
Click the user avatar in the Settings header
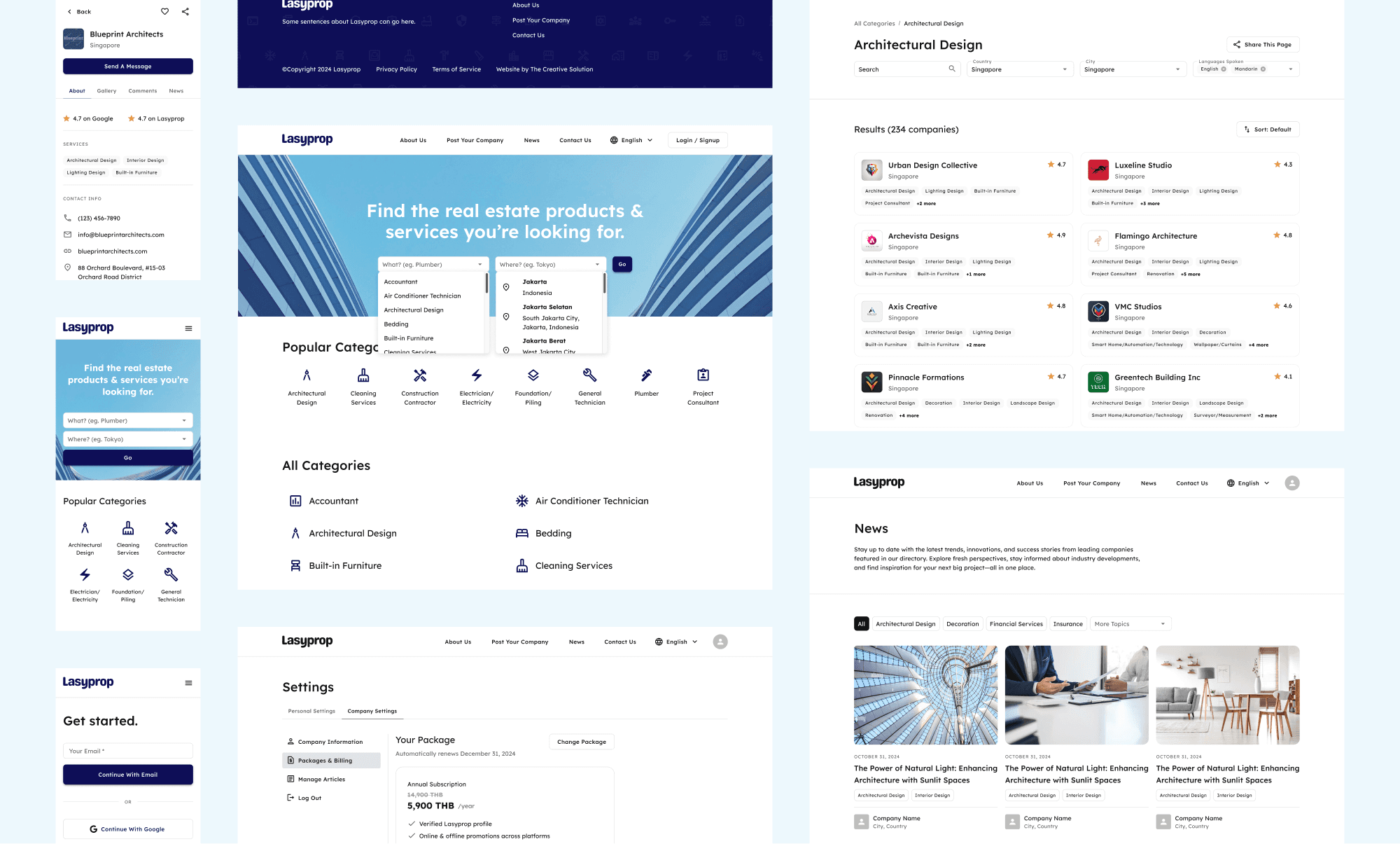(720, 642)
